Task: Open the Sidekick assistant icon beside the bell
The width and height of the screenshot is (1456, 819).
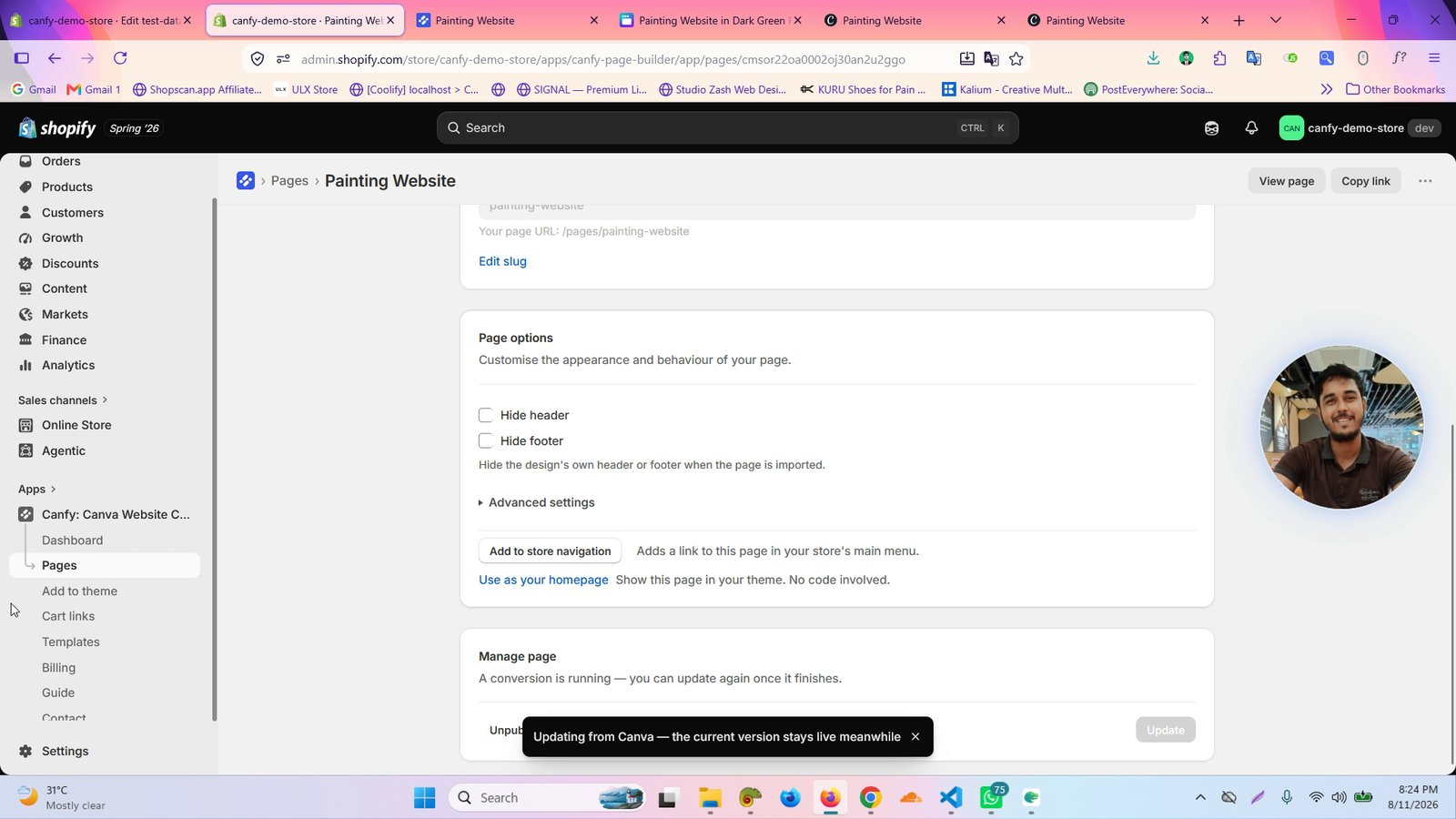Action: (1211, 128)
